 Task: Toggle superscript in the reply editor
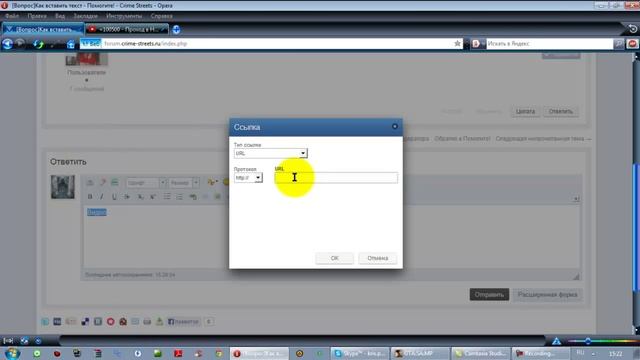153,197
